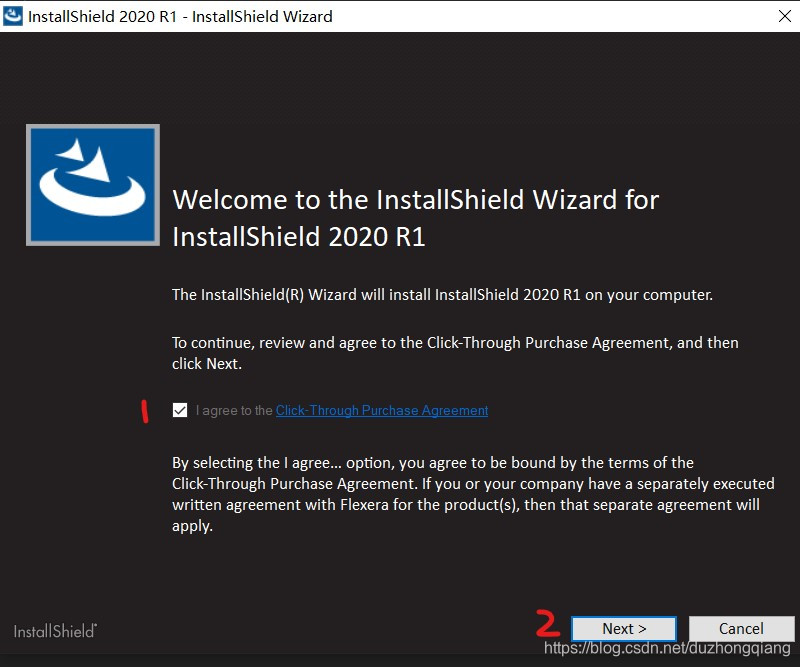
Task: Click the Cancel button
Action: click(741, 628)
